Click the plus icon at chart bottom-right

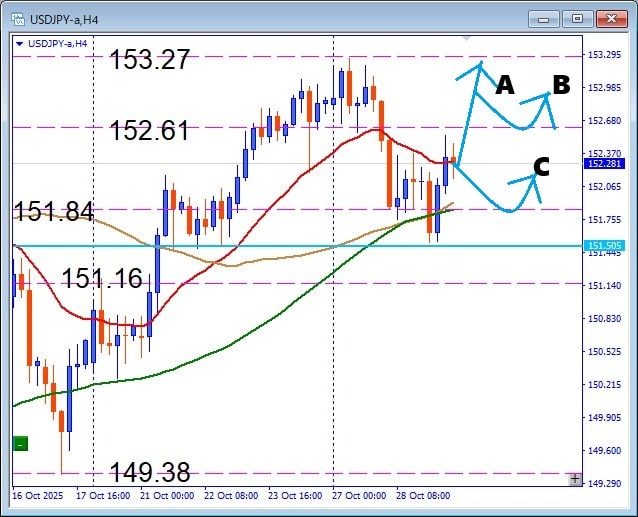point(574,479)
